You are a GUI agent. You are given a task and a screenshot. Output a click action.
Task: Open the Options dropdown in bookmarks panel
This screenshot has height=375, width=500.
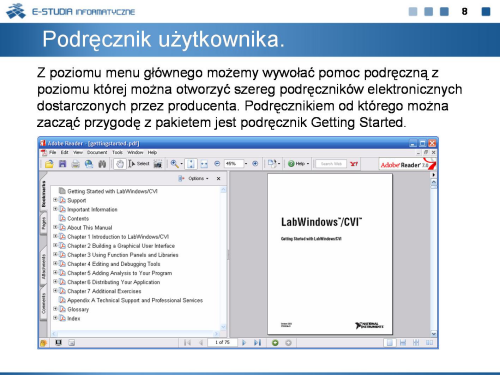198,178
